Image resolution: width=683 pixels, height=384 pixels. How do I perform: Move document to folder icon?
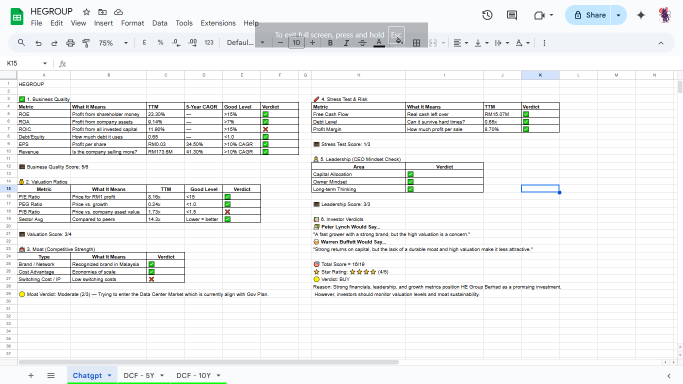pos(102,12)
